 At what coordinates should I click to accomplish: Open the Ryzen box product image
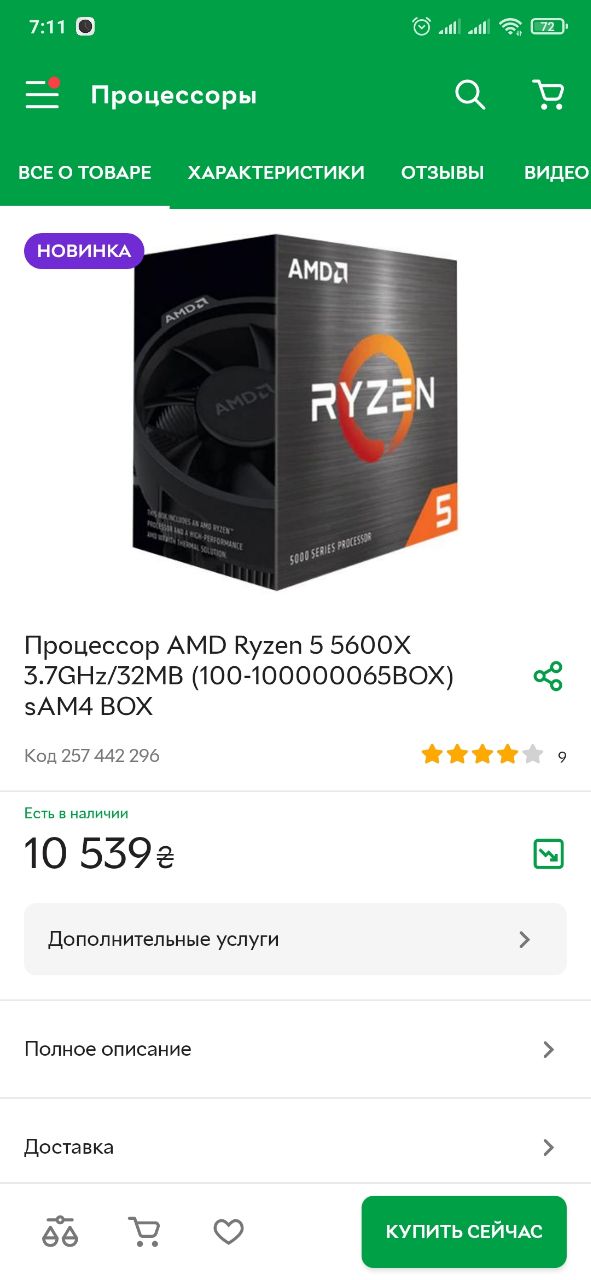296,411
